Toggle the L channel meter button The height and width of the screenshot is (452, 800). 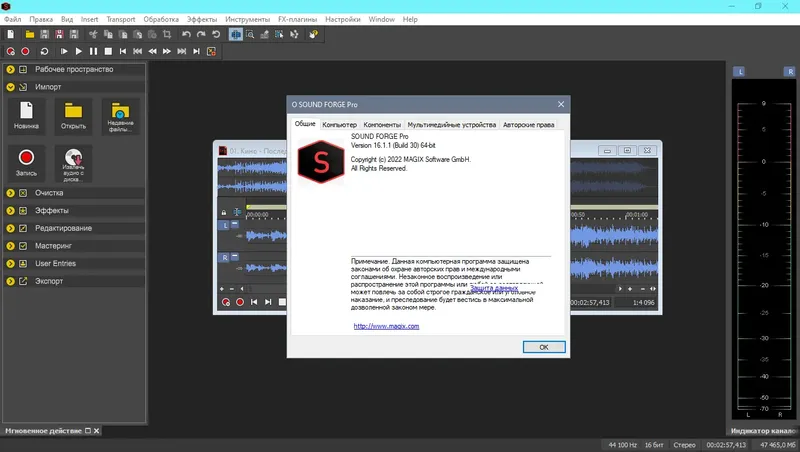point(739,71)
